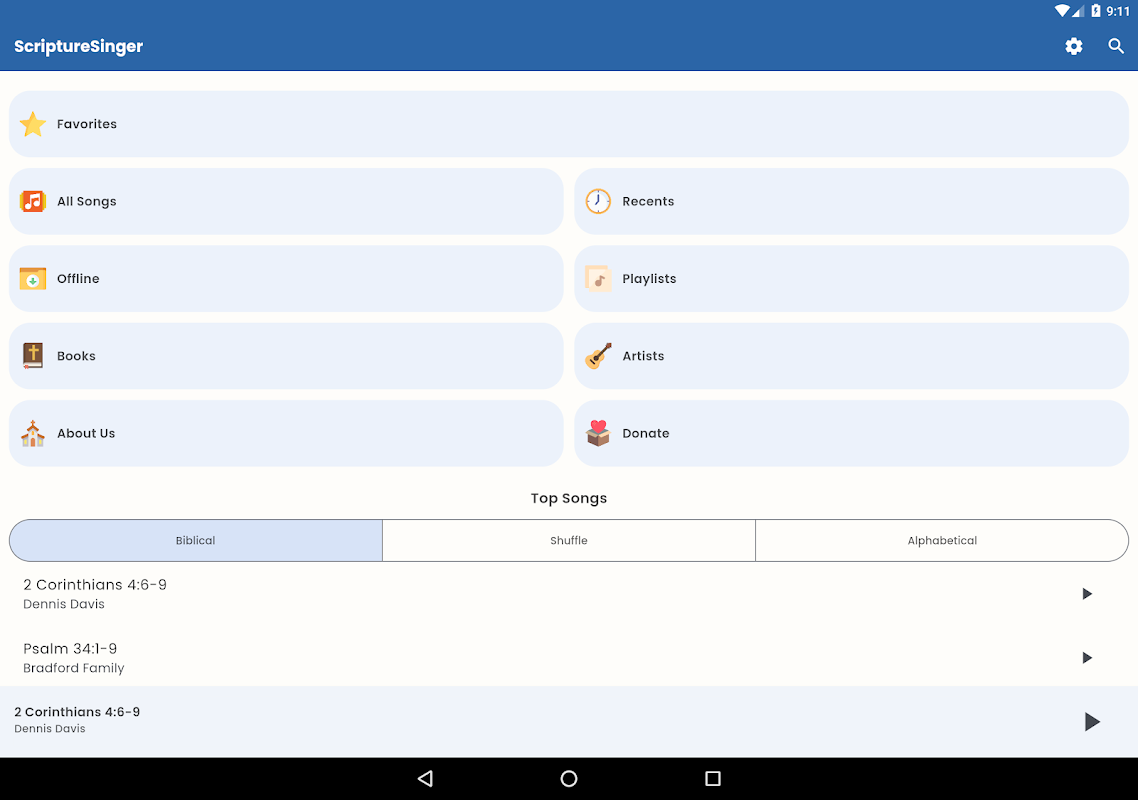This screenshot has height=800, width=1138.
Task: Open settings via the gear icon
Action: pos(1073,46)
